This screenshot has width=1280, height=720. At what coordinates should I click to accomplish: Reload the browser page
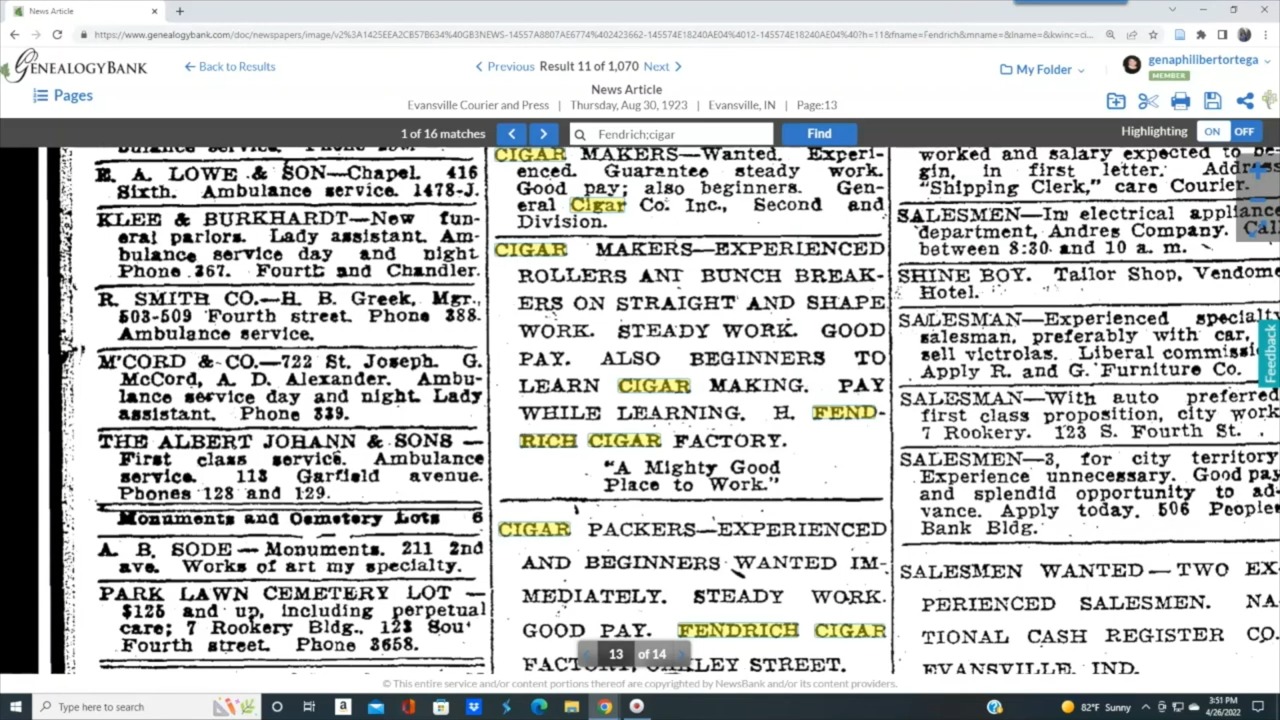pos(57,35)
